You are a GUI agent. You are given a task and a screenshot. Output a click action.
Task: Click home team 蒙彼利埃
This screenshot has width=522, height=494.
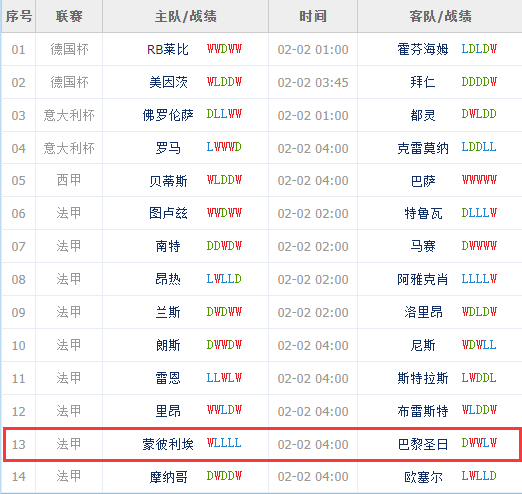point(168,444)
